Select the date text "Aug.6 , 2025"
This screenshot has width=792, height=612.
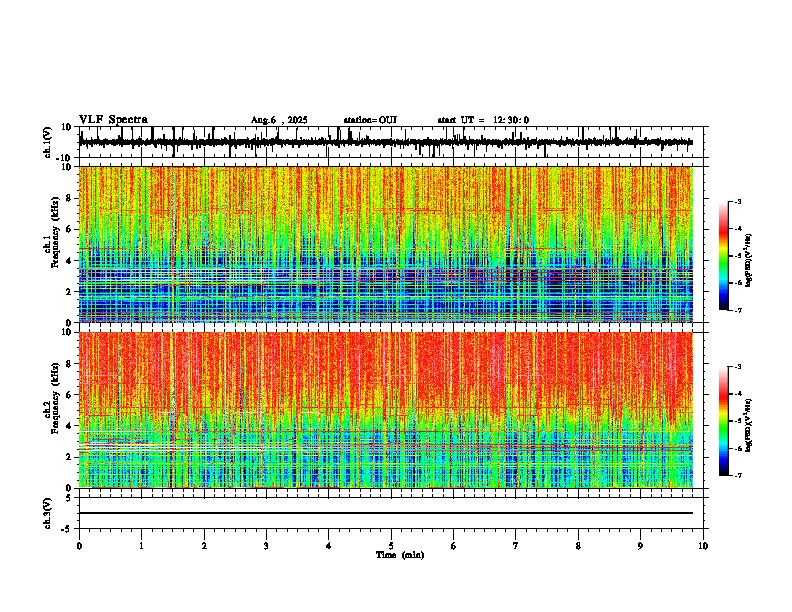[x=279, y=120]
